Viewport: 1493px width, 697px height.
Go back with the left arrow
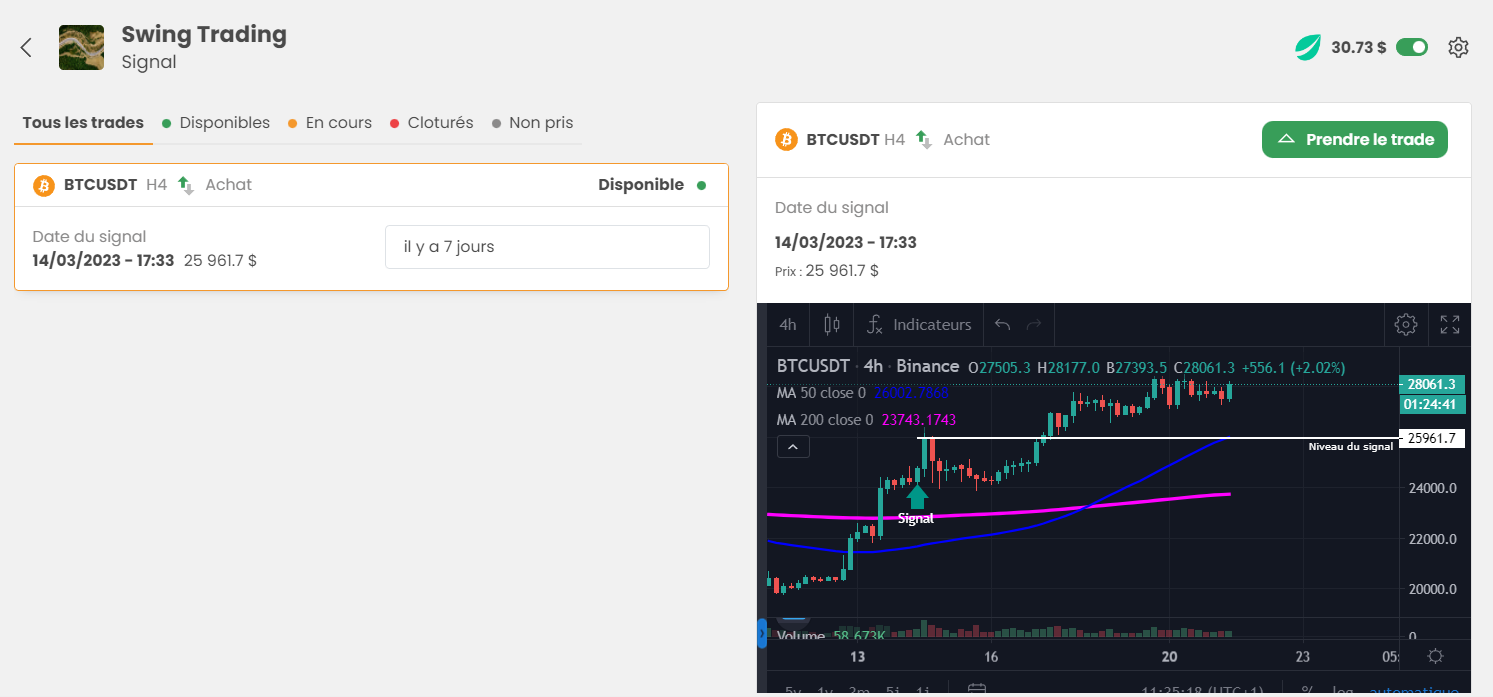click(27, 47)
